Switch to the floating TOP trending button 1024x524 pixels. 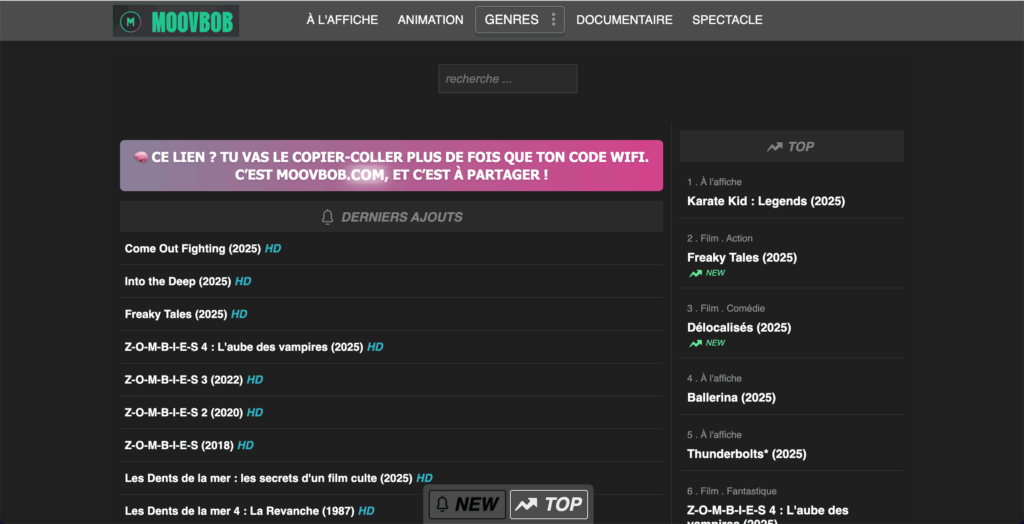(x=548, y=505)
